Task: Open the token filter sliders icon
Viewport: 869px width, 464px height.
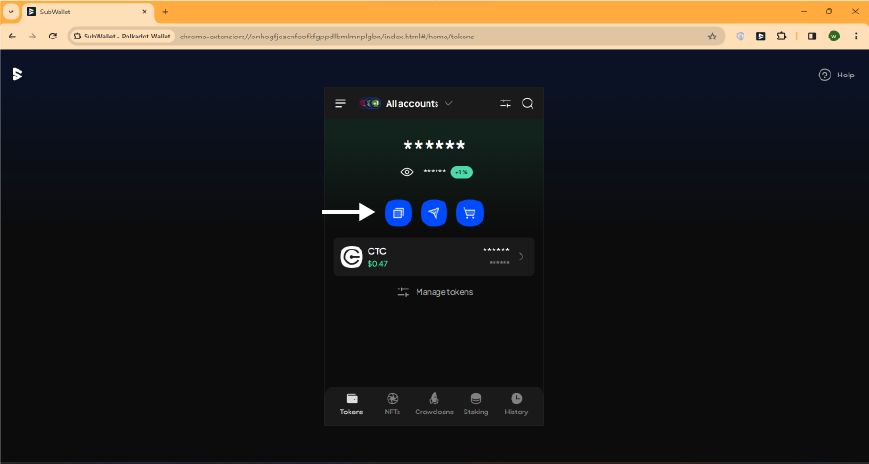Action: [x=505, y=104]
